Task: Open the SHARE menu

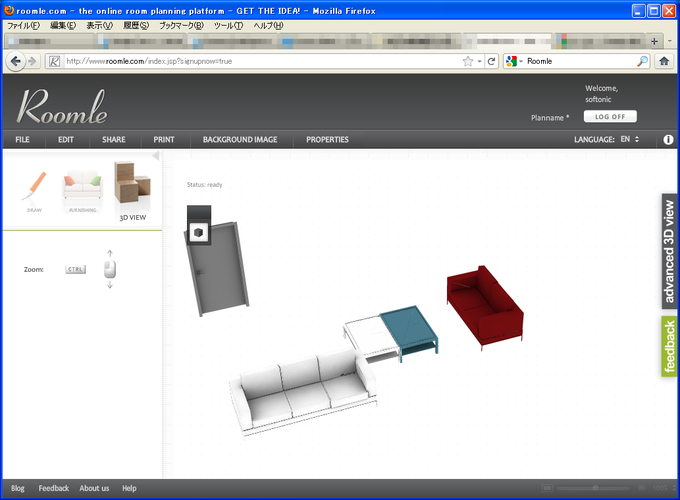Action: pos(114,140)
